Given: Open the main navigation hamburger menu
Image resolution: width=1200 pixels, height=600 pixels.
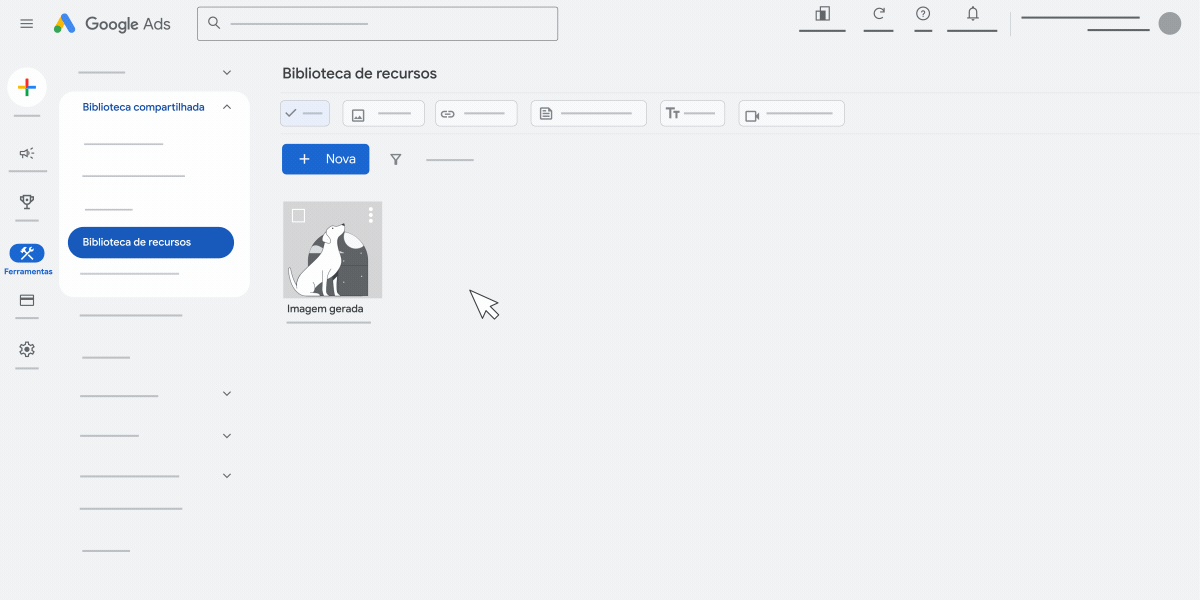Looking at the screenshot, I should 26,23.
